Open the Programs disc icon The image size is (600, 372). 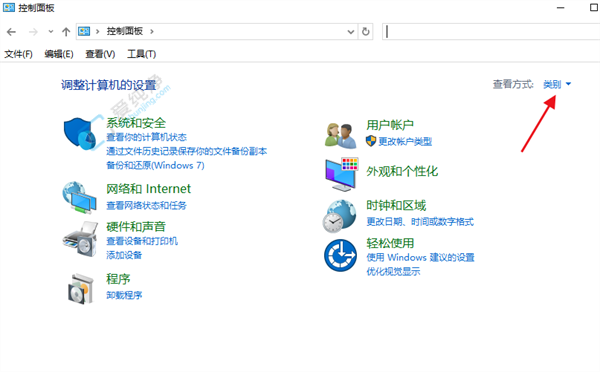[81, 289]
